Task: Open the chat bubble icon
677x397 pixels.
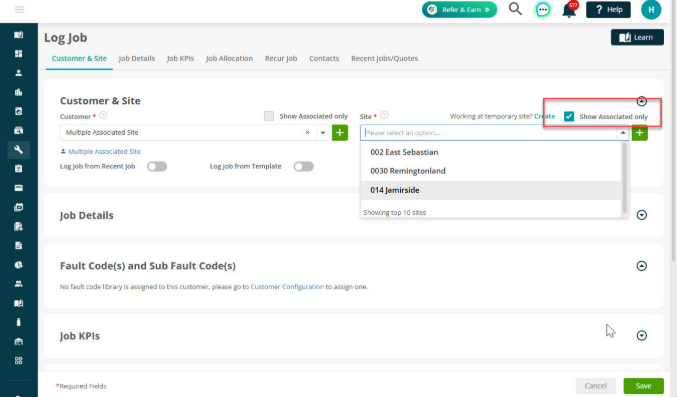Action: click(542, 10)
